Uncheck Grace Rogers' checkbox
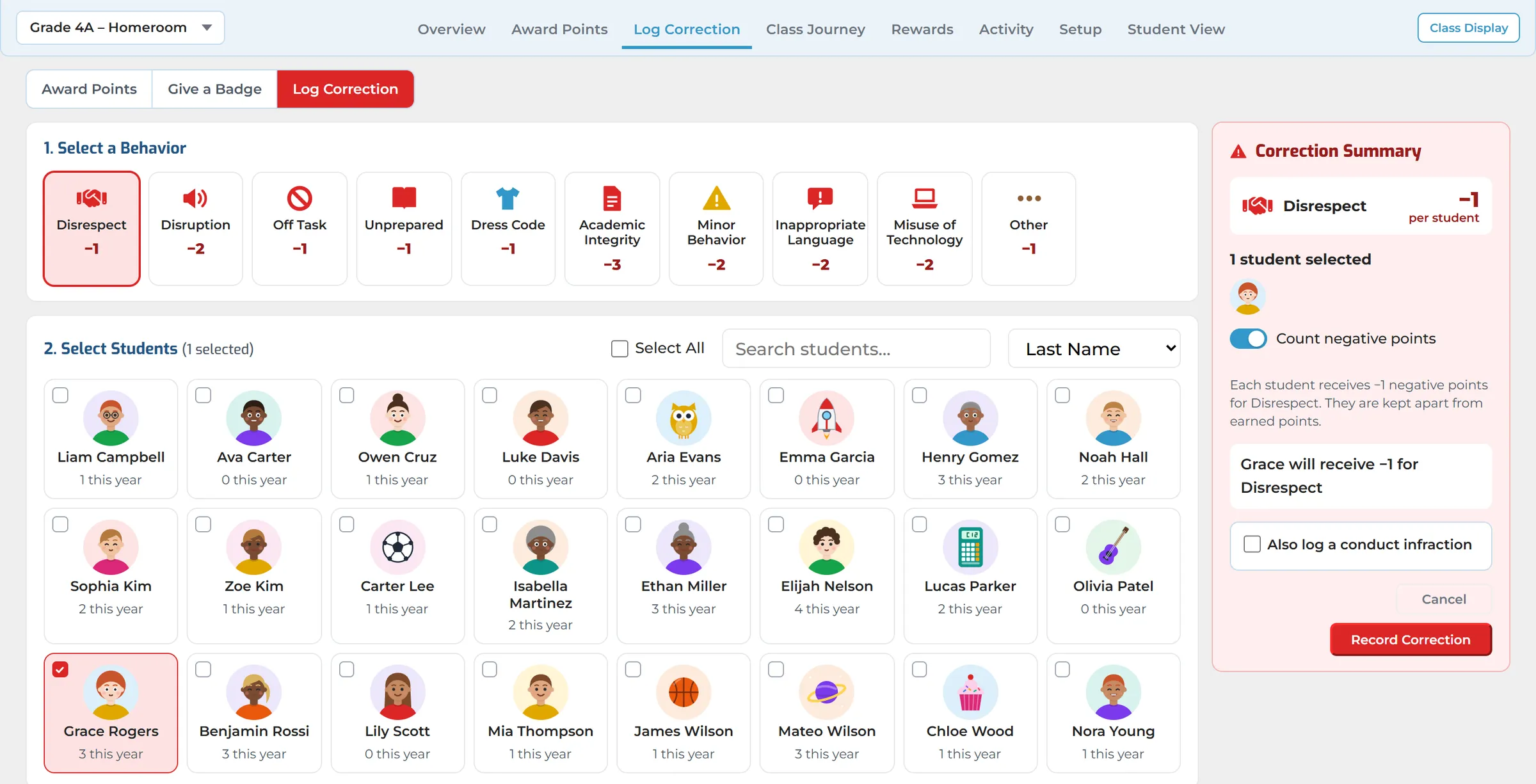Screen dimensions: 1536x784 [60, 669]
